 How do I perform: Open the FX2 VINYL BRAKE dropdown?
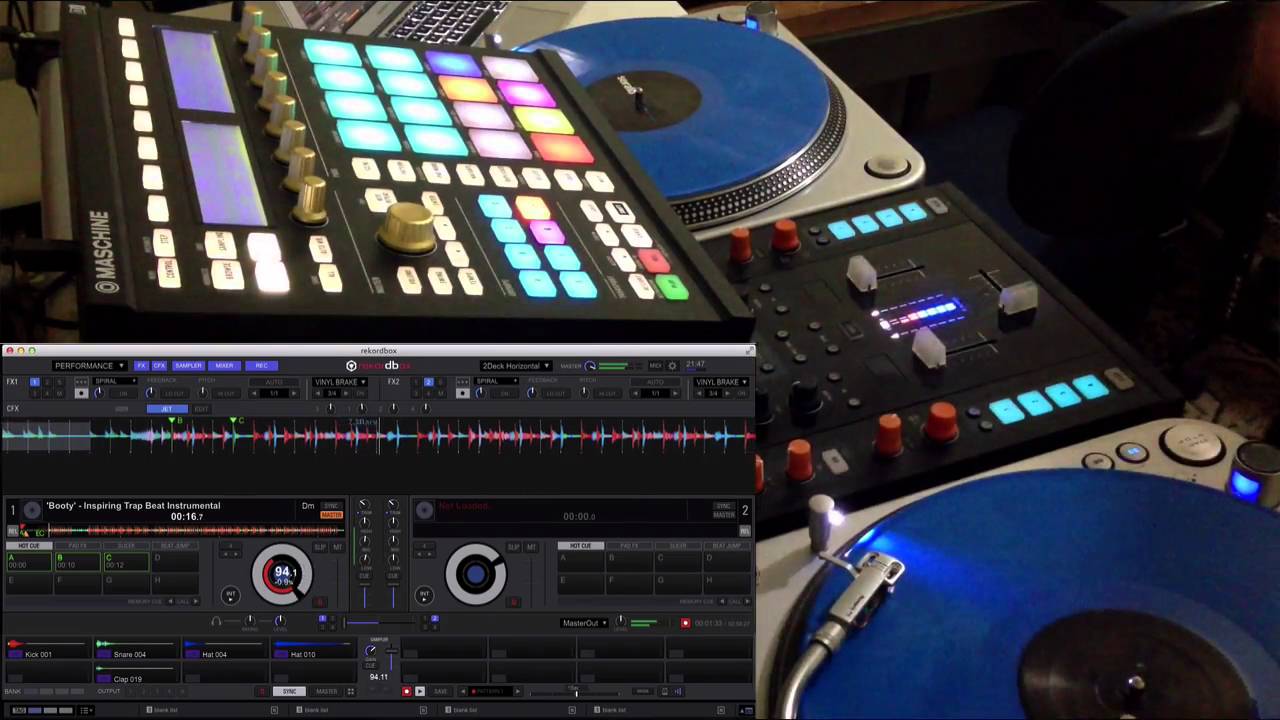722,382
